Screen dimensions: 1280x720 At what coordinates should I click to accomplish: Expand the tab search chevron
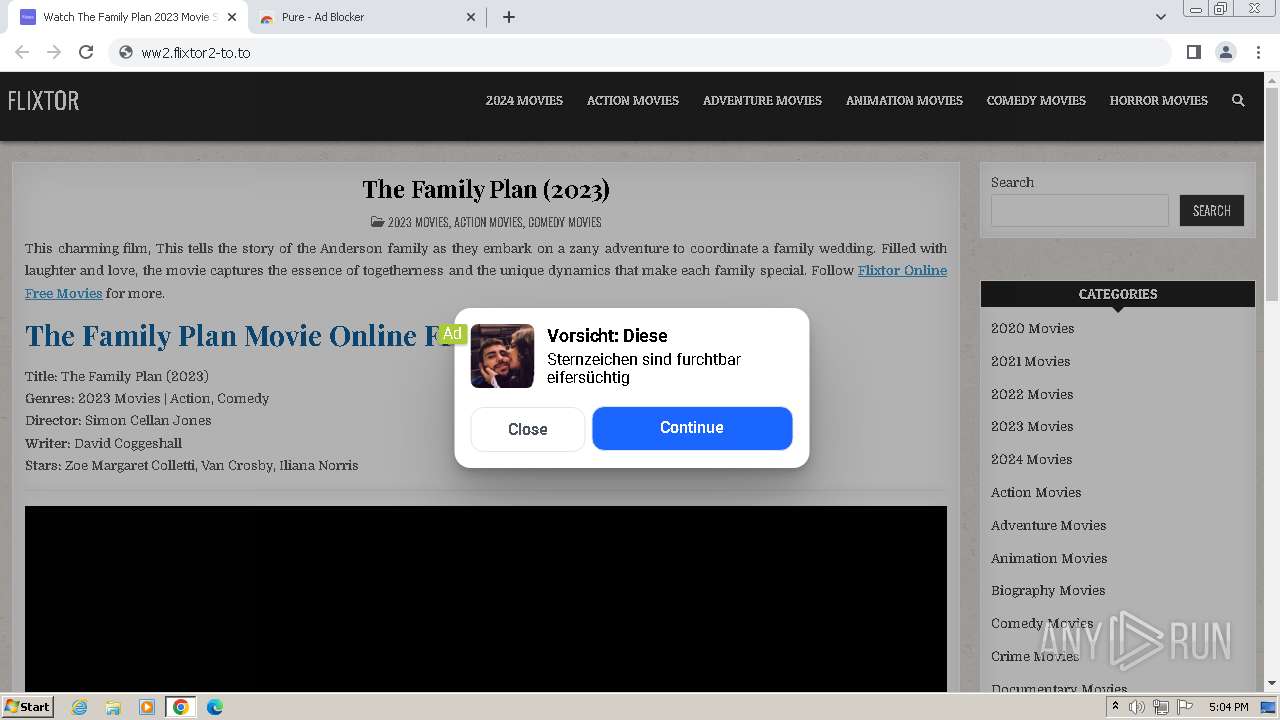1160,17
